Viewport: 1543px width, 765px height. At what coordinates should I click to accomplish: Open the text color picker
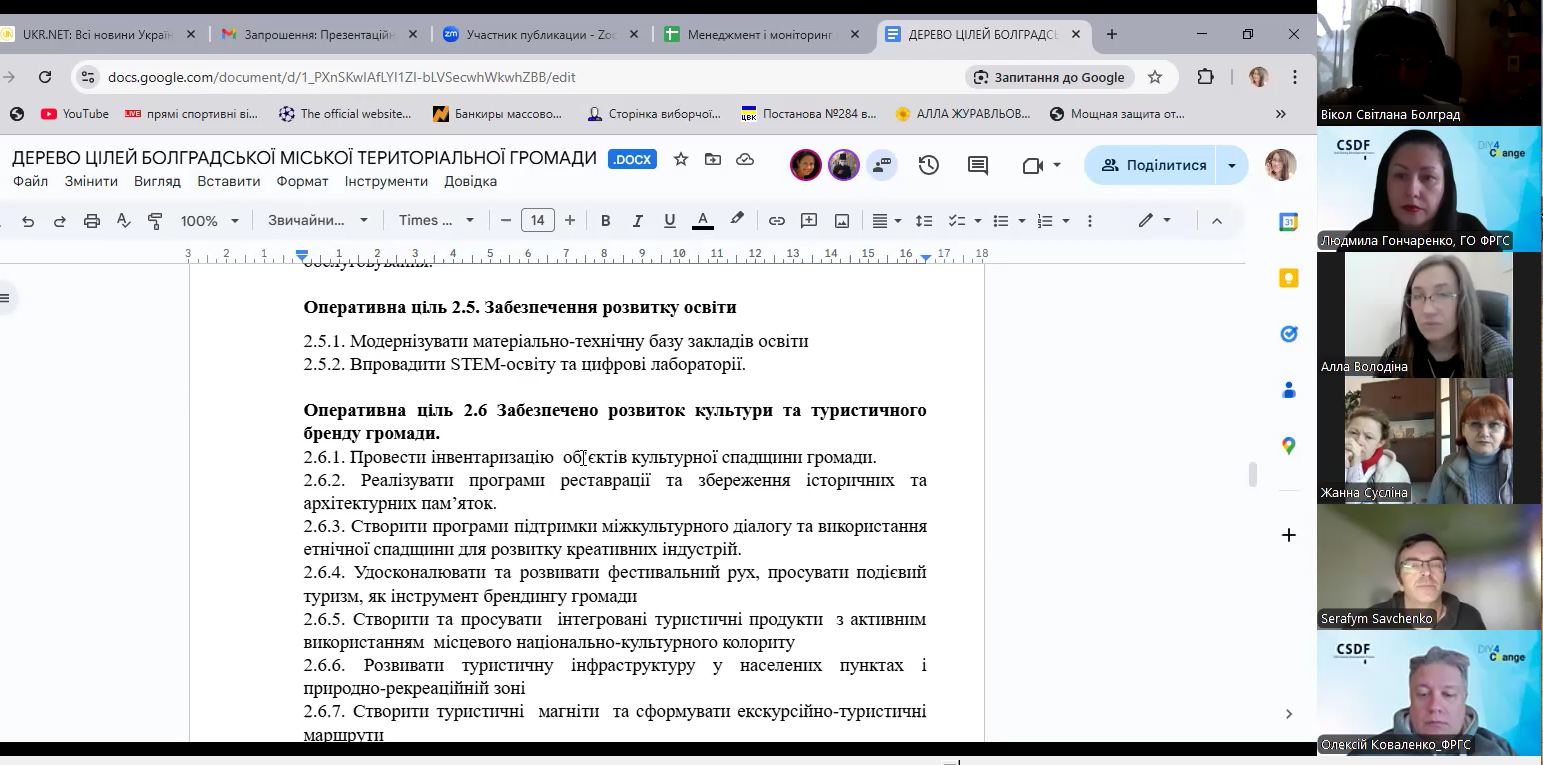pyautogui.click(x=703, y=221)
